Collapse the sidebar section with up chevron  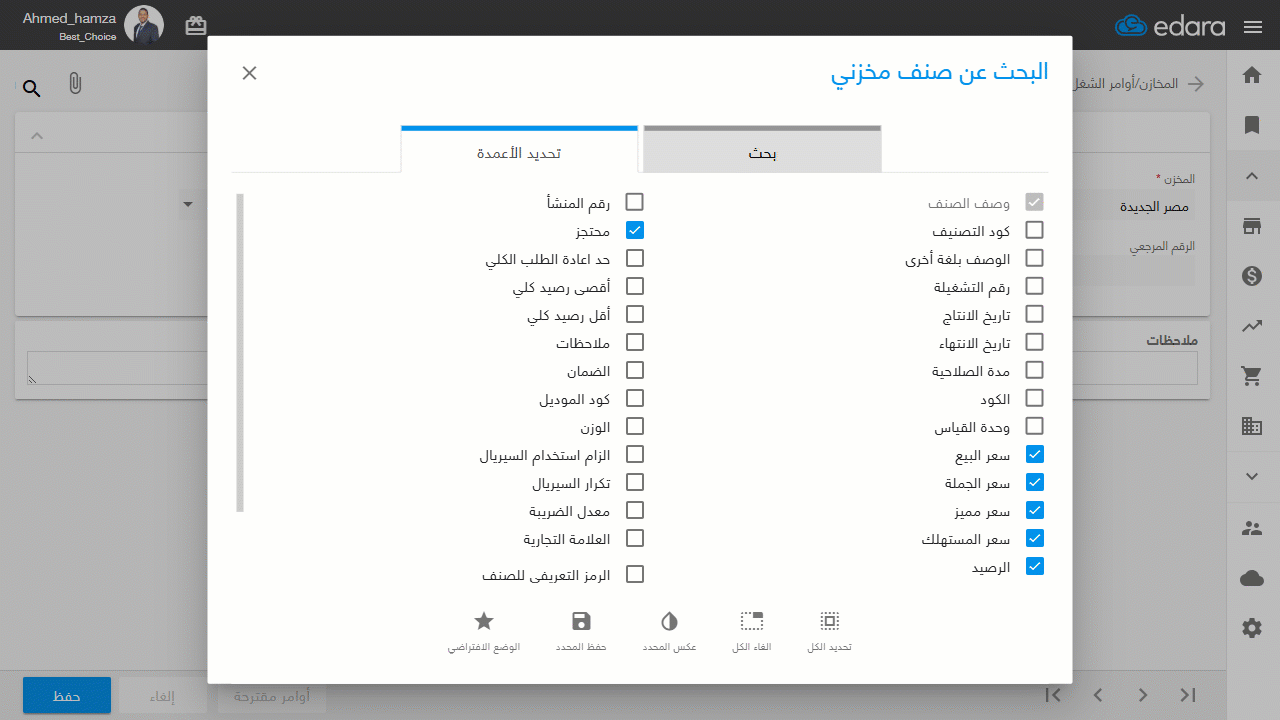[x=1252, y=176]
